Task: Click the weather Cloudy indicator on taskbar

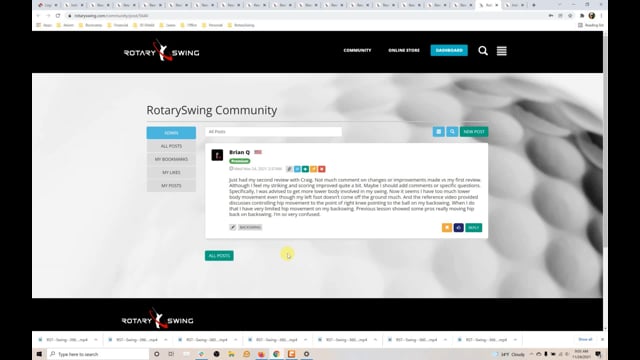Action: pyautogui.click(x=509, y=354)
